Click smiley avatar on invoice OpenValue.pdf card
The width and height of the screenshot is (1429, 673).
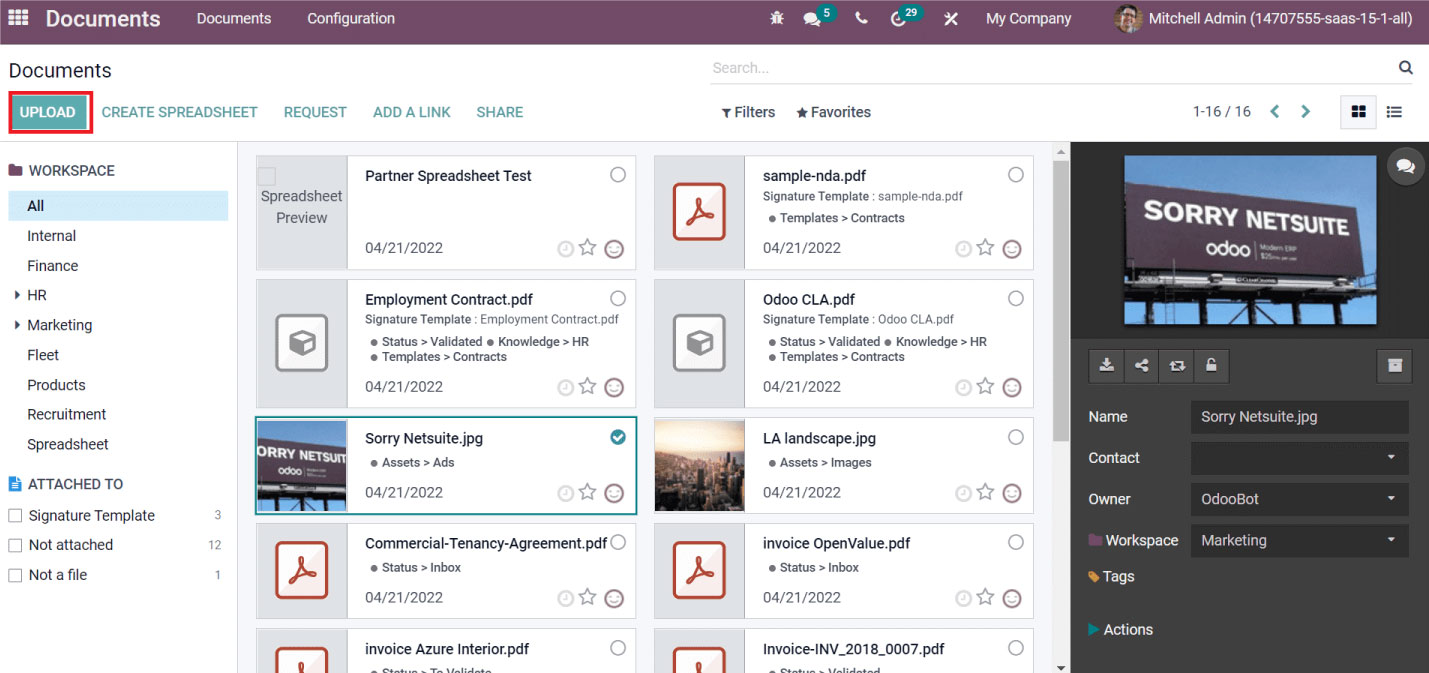[1012, 598]
